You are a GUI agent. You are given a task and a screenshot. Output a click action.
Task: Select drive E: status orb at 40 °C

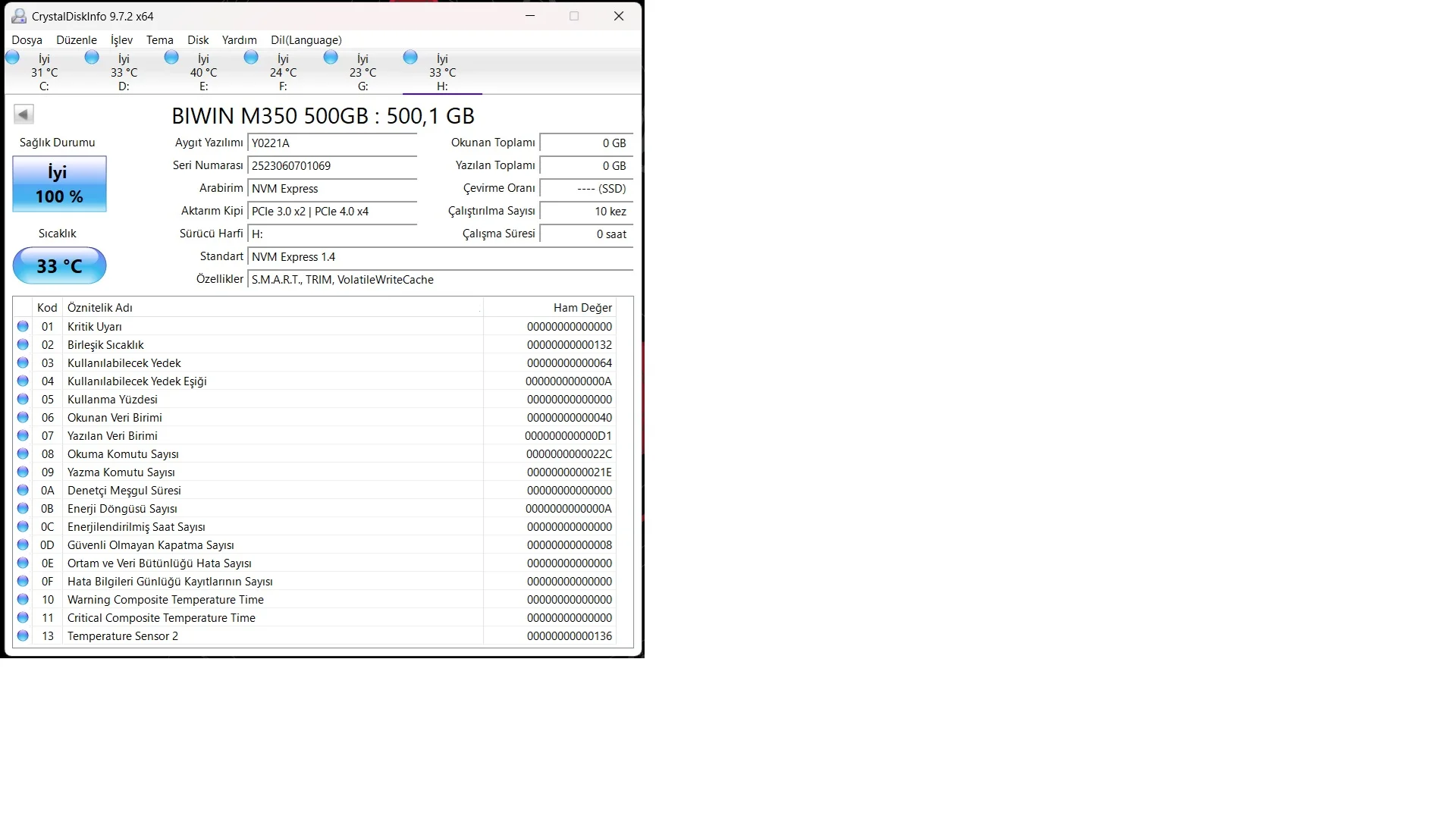pyautogui.click(x=171, y=58)
